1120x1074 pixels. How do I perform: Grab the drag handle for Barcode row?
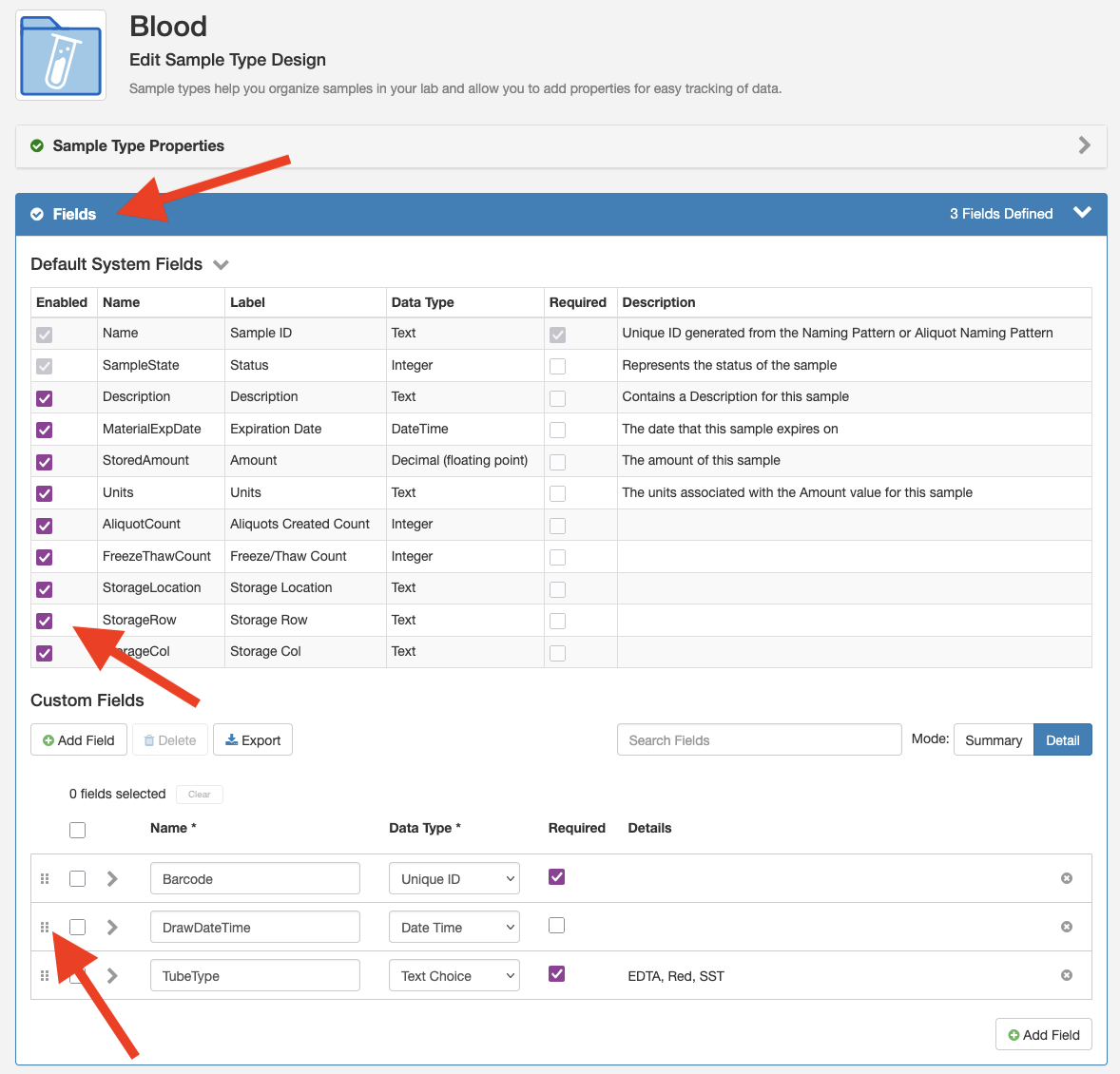point(45,879)
